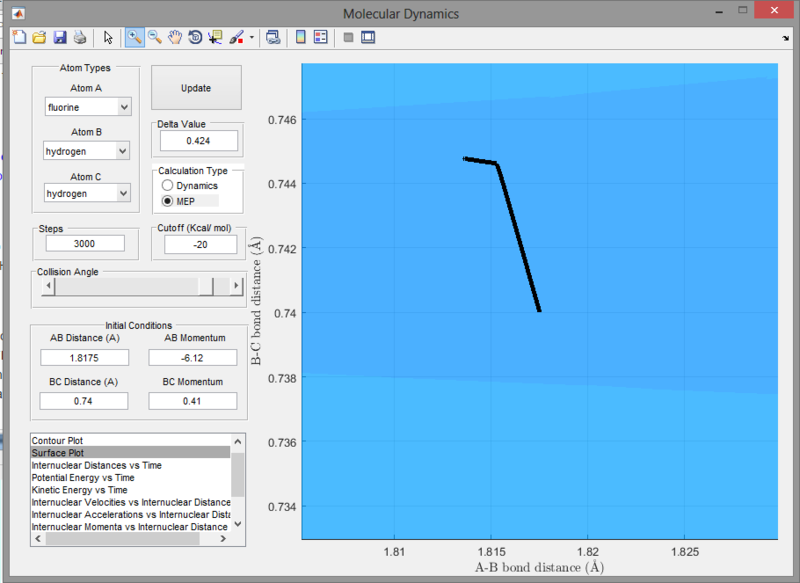This screenshot has height=583, width=800.
Task: Click the Collision Angle slider thumb
Action: [206, 286]
